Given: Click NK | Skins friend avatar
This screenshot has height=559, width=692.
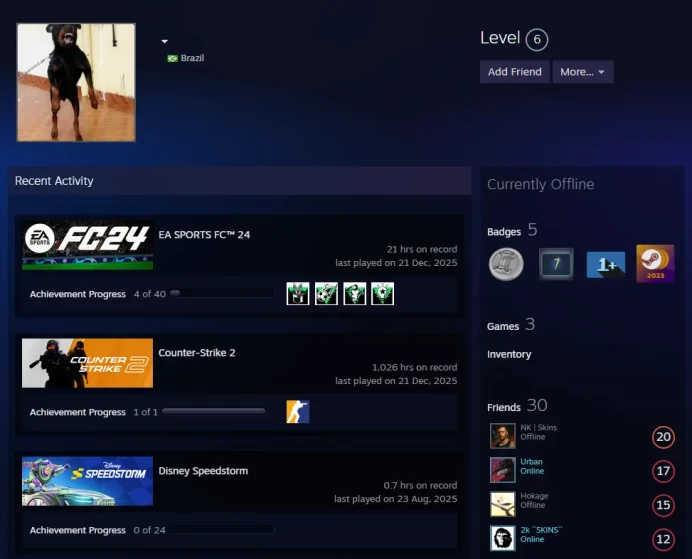Looking at the screenshot, I should (x=503, y=436).
